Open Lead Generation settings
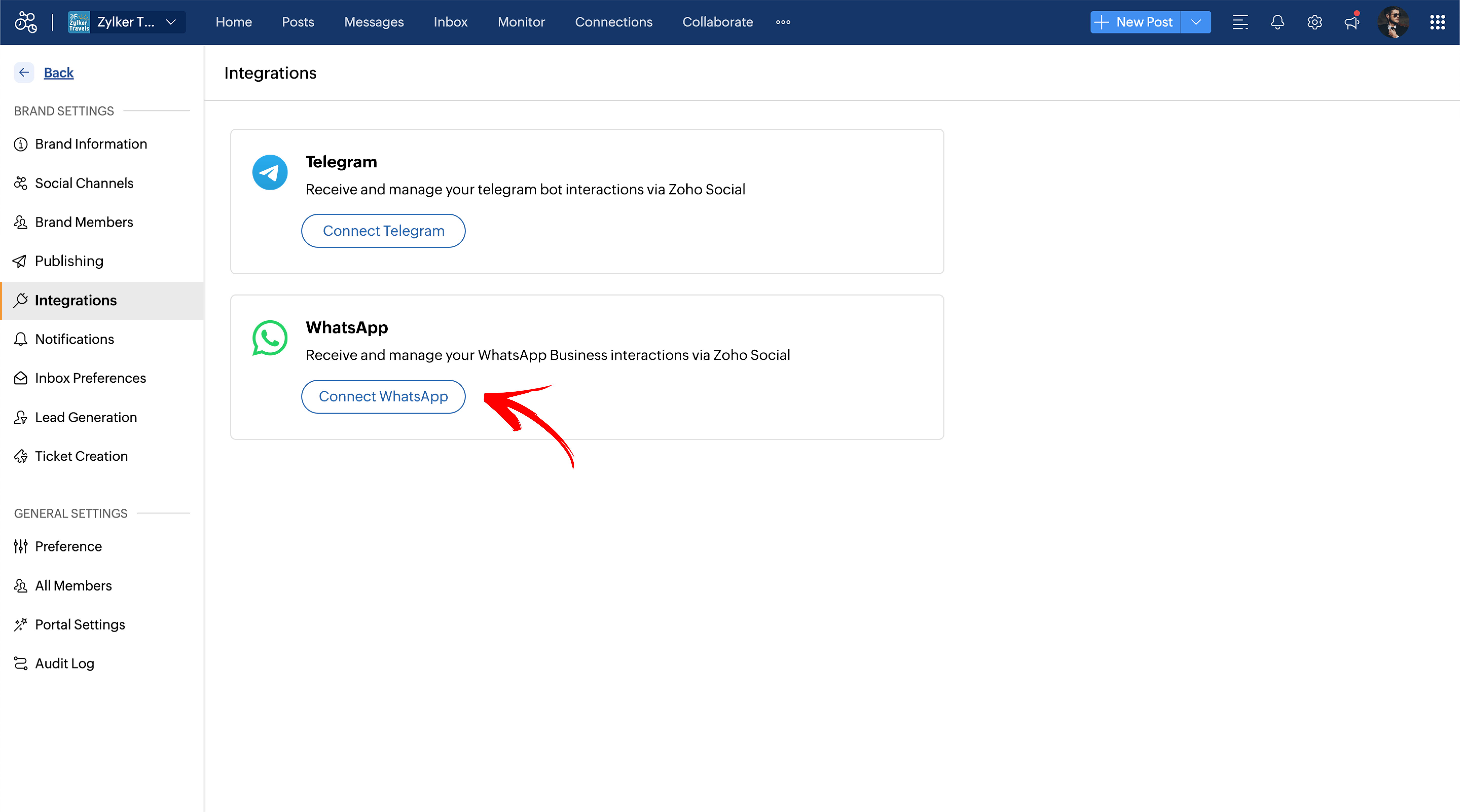 coord(102,417)
